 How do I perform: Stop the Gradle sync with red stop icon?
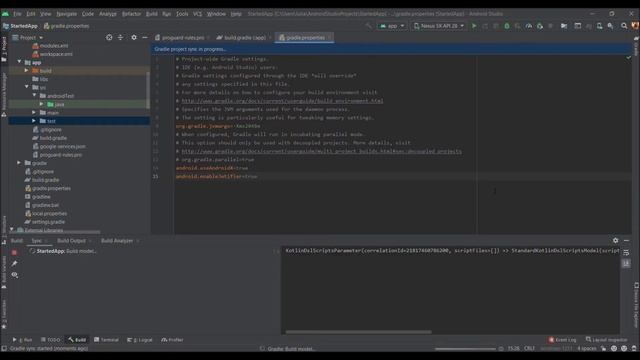pos(14,252)
